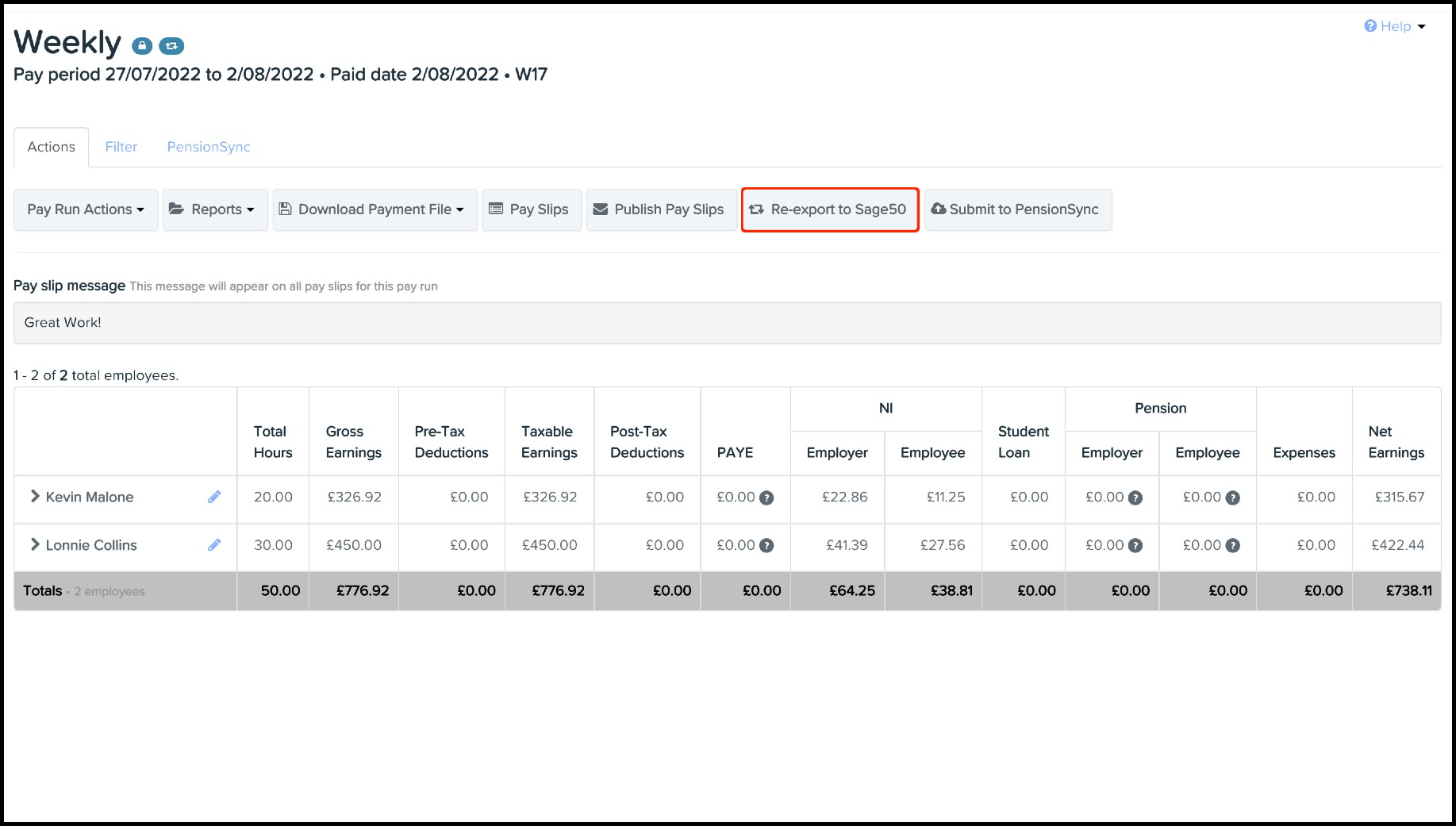
Task: Click the pay slip message field
Action: point(727,323)
